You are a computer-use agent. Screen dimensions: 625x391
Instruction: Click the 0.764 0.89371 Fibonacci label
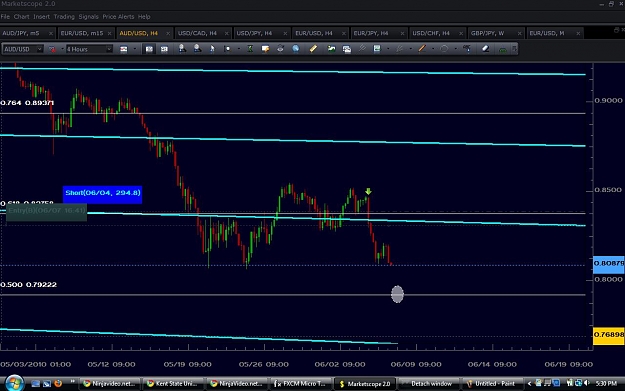[27, 103]
